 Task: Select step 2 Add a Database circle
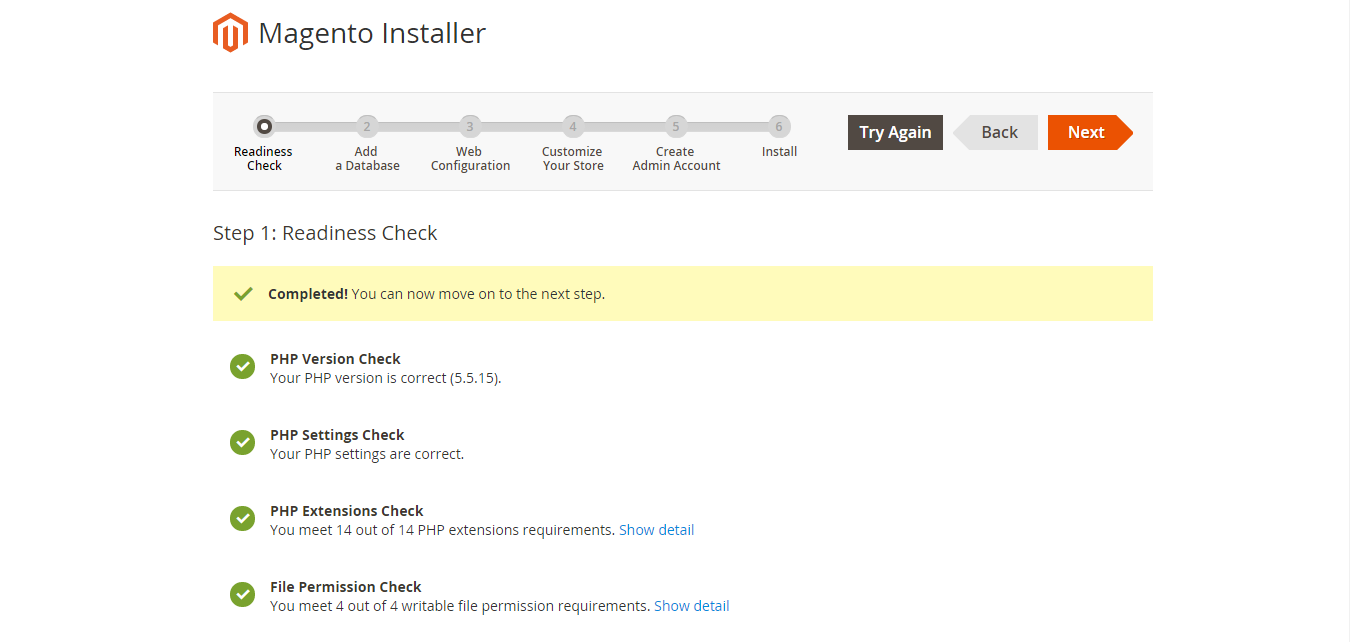367,127
